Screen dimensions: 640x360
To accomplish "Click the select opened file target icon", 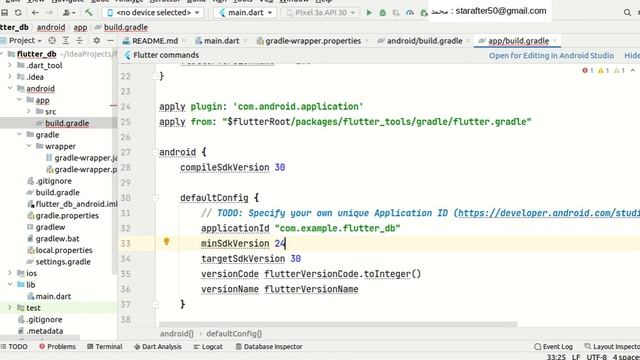I will pos(52,40).
